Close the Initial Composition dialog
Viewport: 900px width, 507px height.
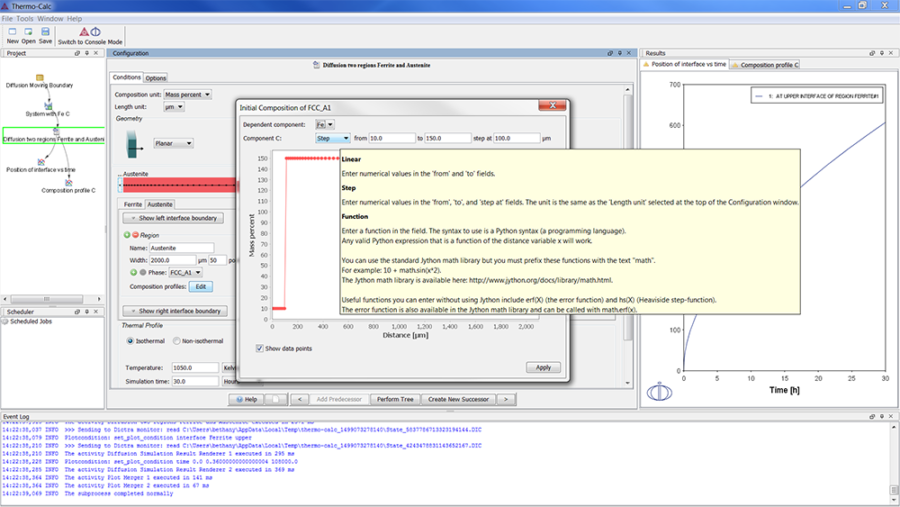552,105
